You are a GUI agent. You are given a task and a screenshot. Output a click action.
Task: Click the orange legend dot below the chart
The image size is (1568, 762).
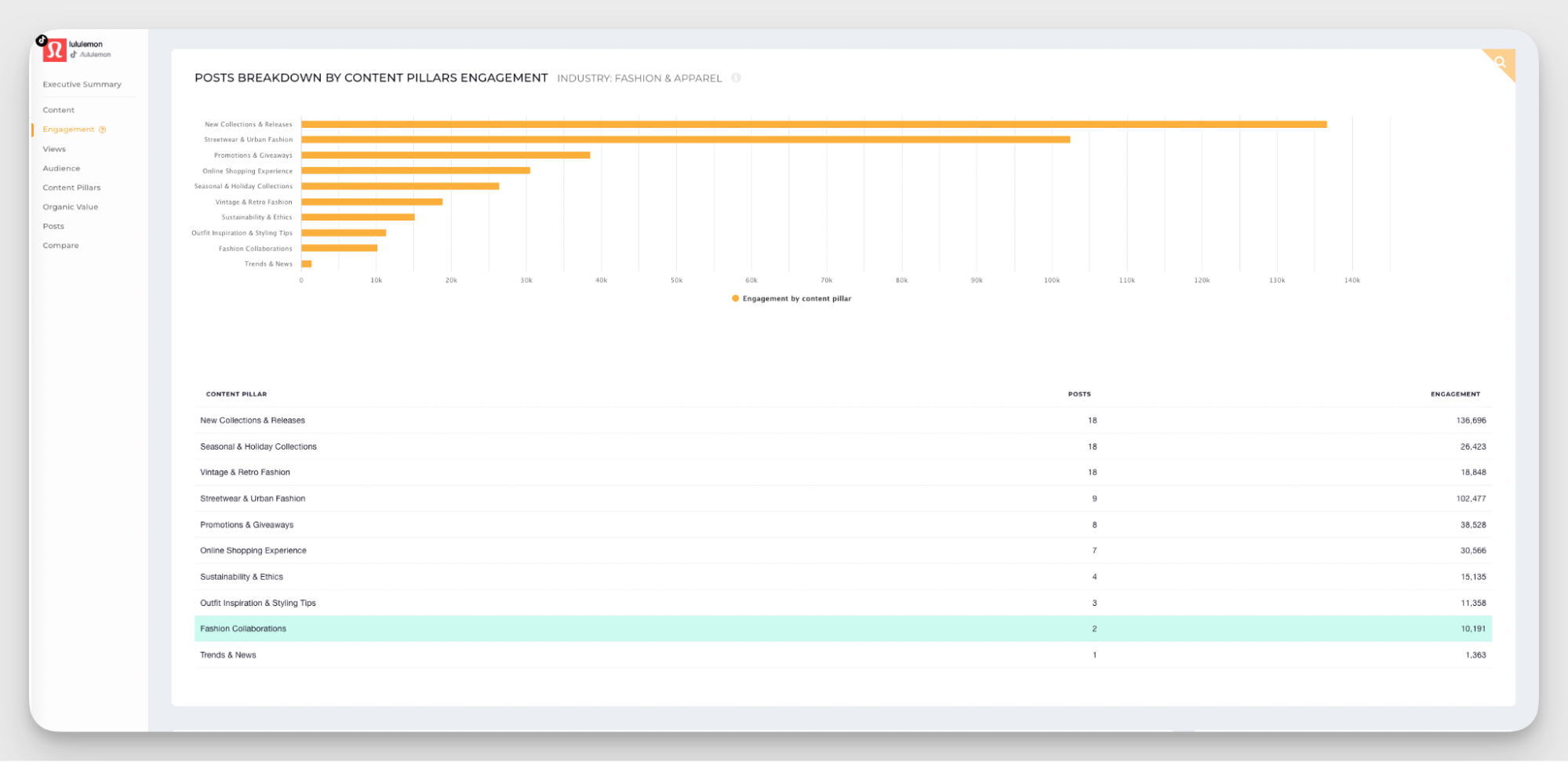734,298
